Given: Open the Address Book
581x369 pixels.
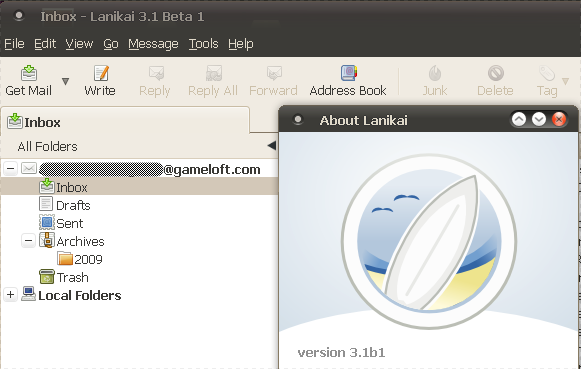Looking at the screenshot, I should point(348,81).
